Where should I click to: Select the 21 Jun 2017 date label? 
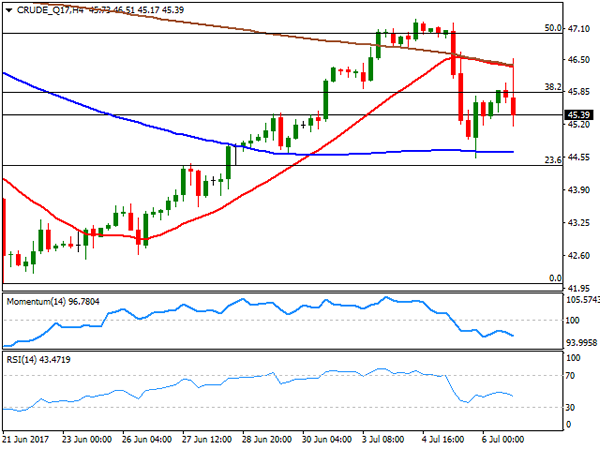(26, 439)
